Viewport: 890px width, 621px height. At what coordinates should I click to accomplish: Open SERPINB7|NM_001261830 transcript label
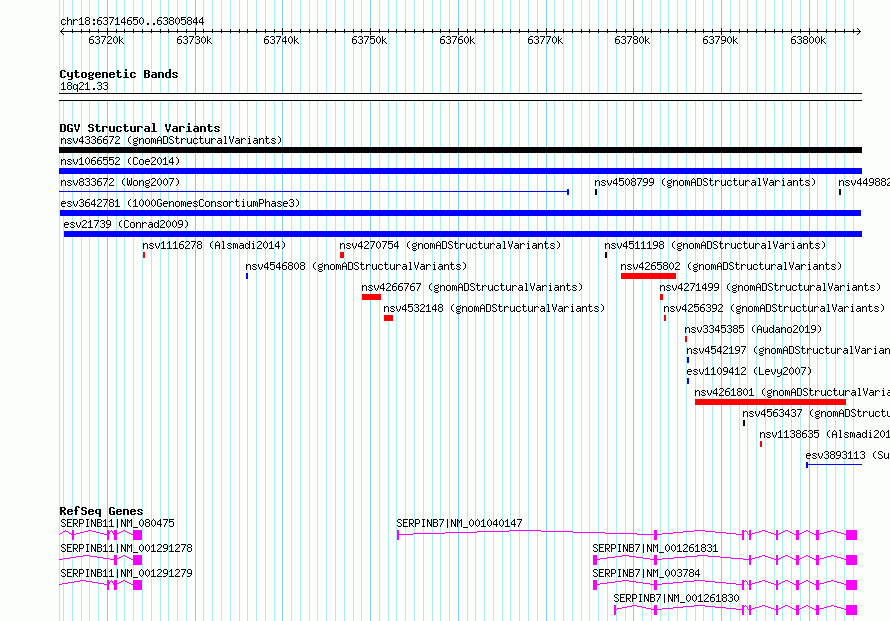[677, 598]
